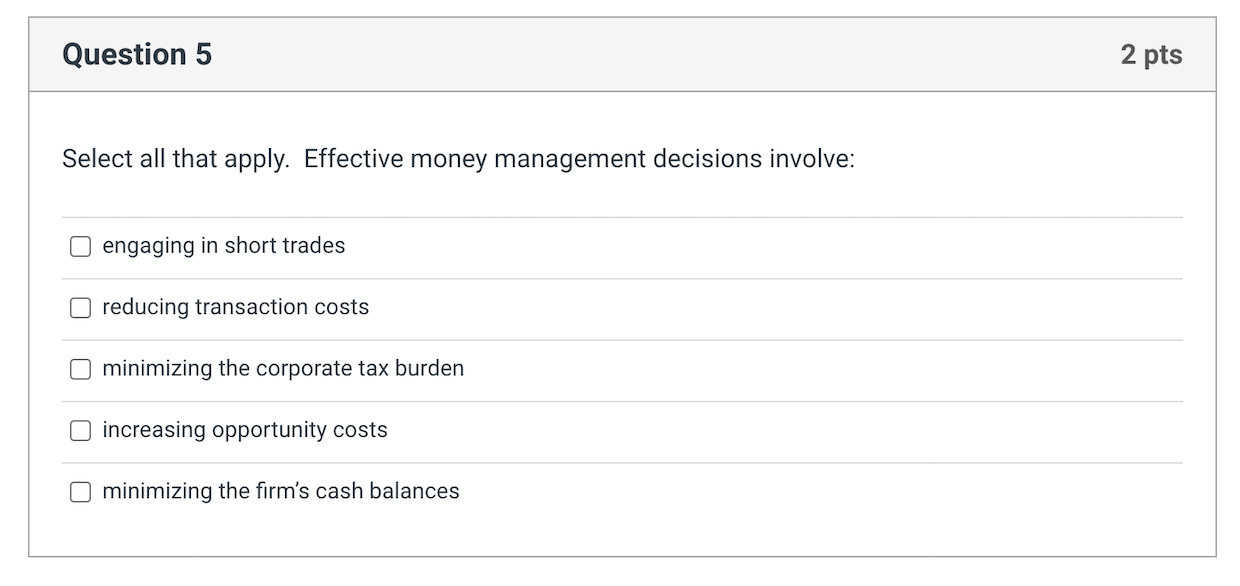Image resolution: width=1240 pixels, height=586 pixels.
Task: Click the 2 pts point value
Action: pyautogui.click(x=1151, y=54)
